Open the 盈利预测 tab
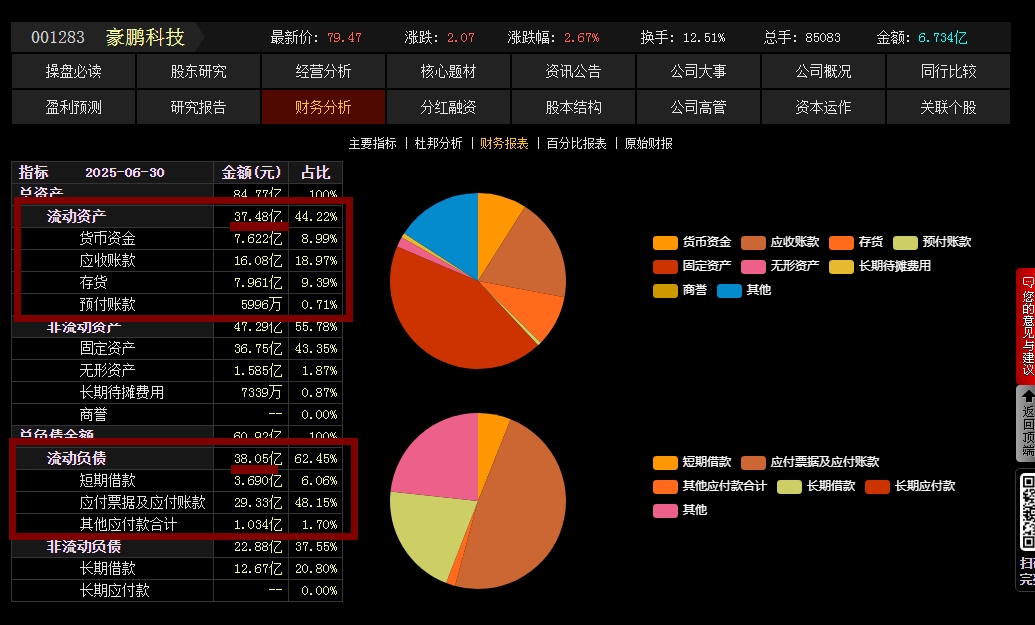The height and width of the screenshot is (625, 1035). pos(73,107)
